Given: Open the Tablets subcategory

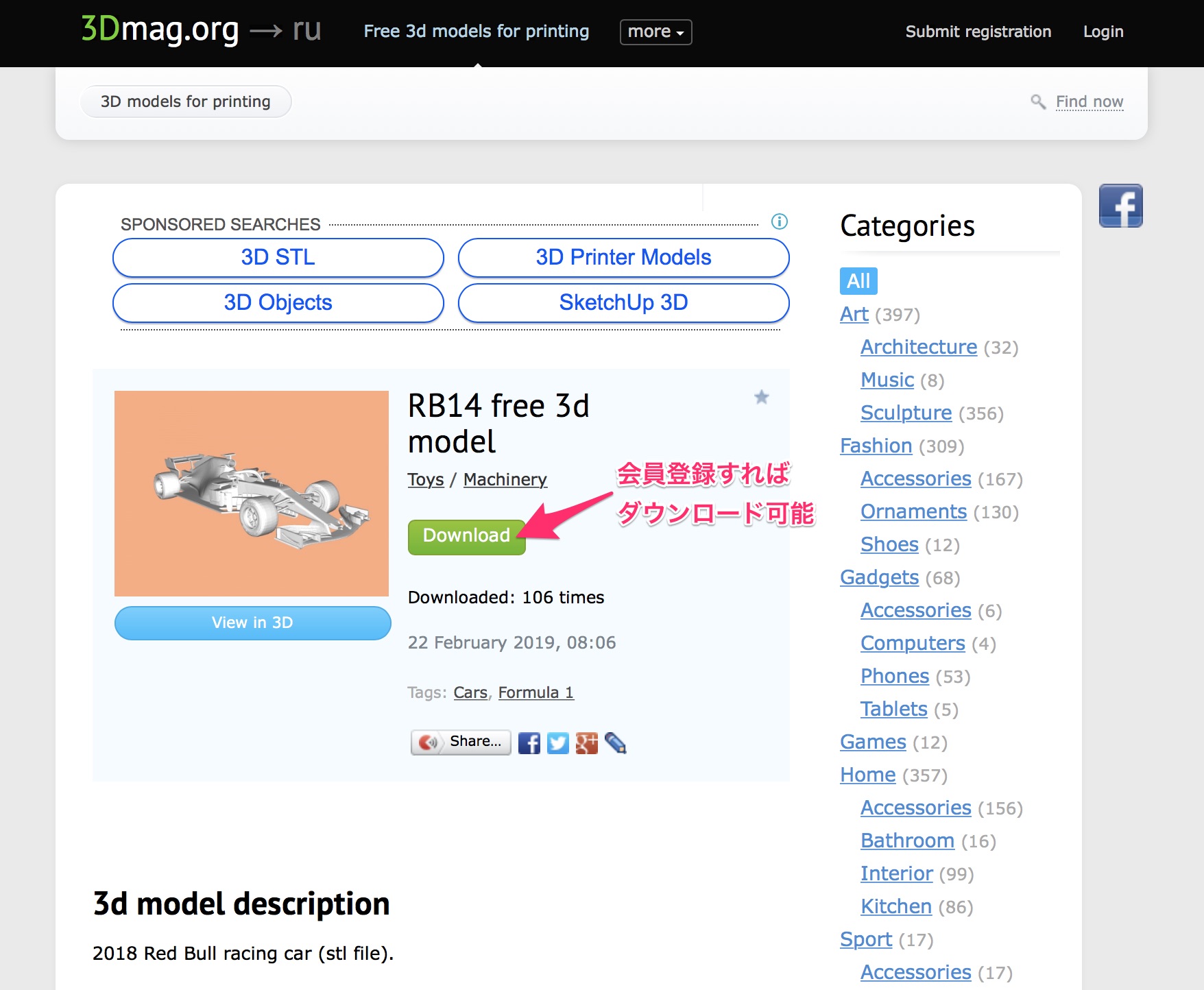Looking at the screenshot, I should (x=894, y=709).
